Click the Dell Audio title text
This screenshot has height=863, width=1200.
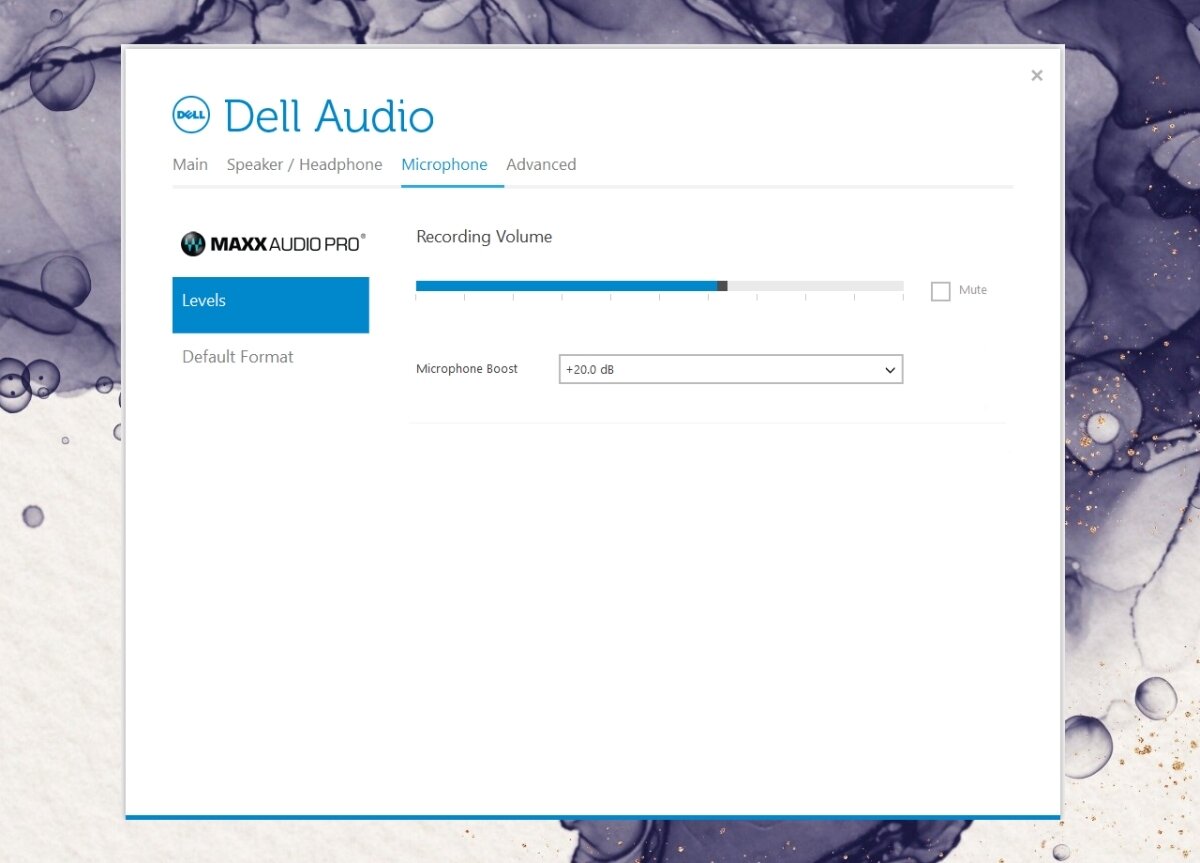329,115
